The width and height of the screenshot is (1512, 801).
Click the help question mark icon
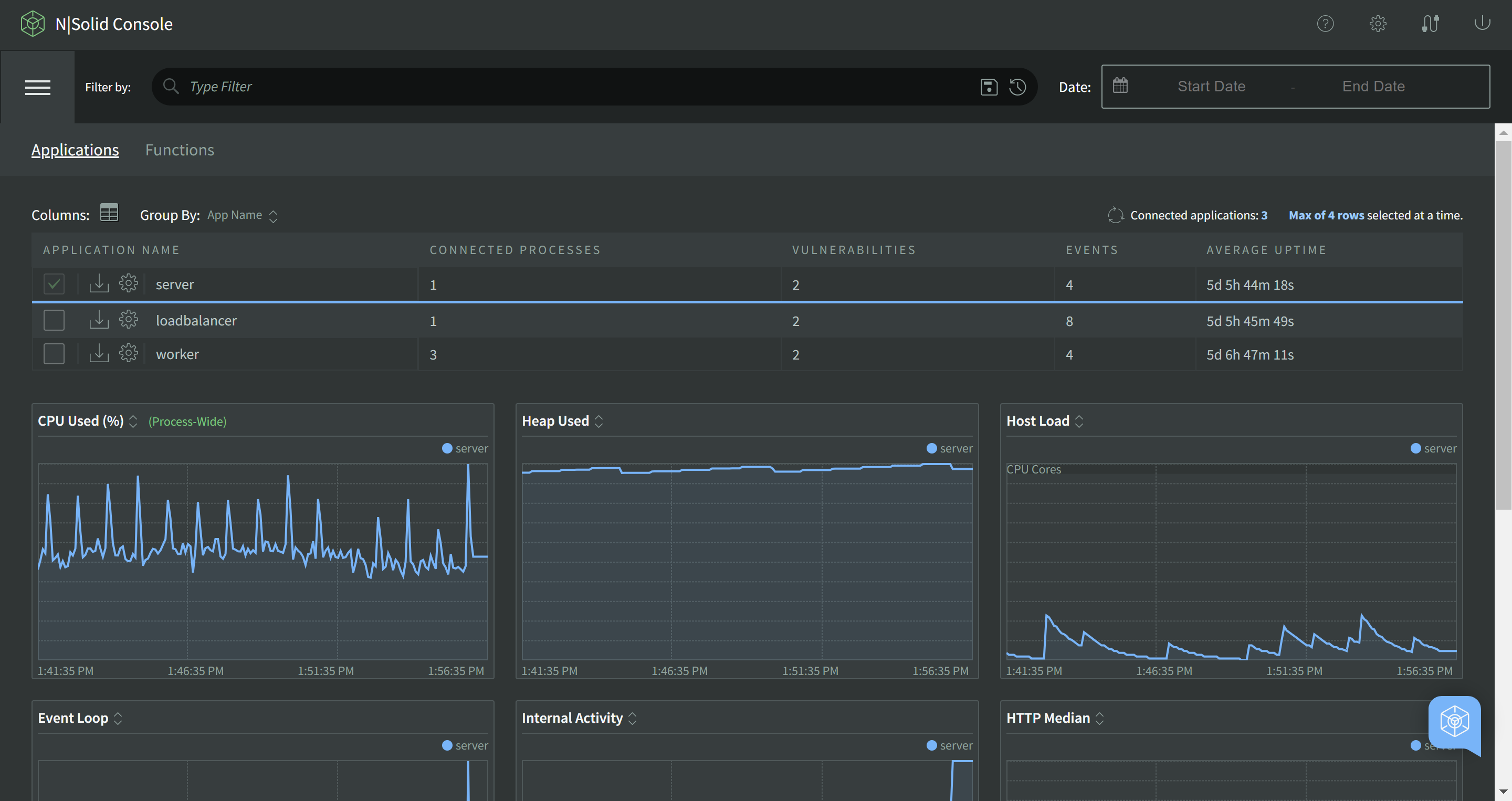[x=1325, y=23]
